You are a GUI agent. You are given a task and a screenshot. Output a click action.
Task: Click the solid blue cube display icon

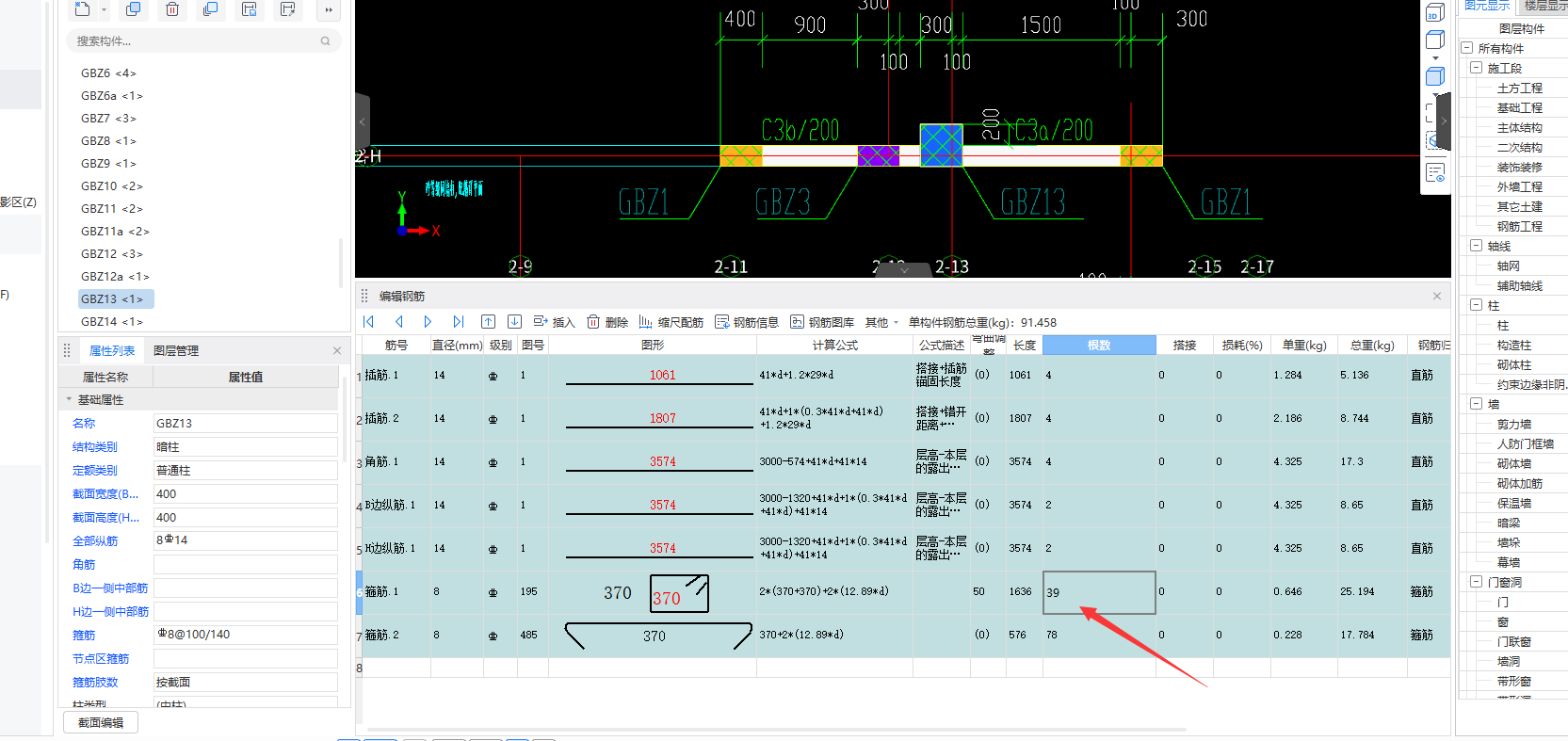click(1435, 77)
